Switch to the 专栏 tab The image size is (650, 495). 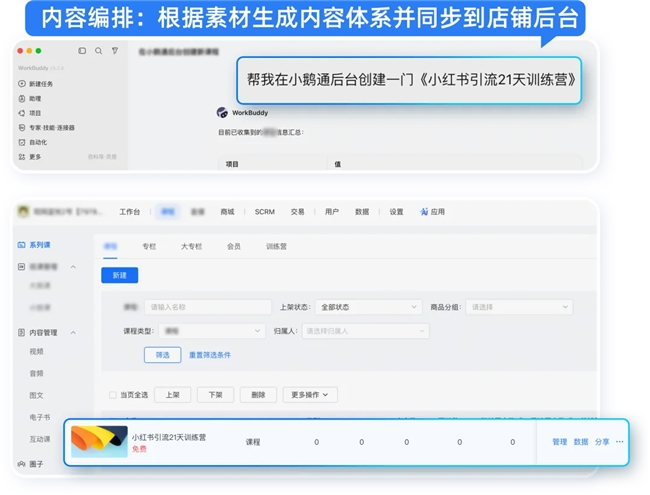point(149,246)
